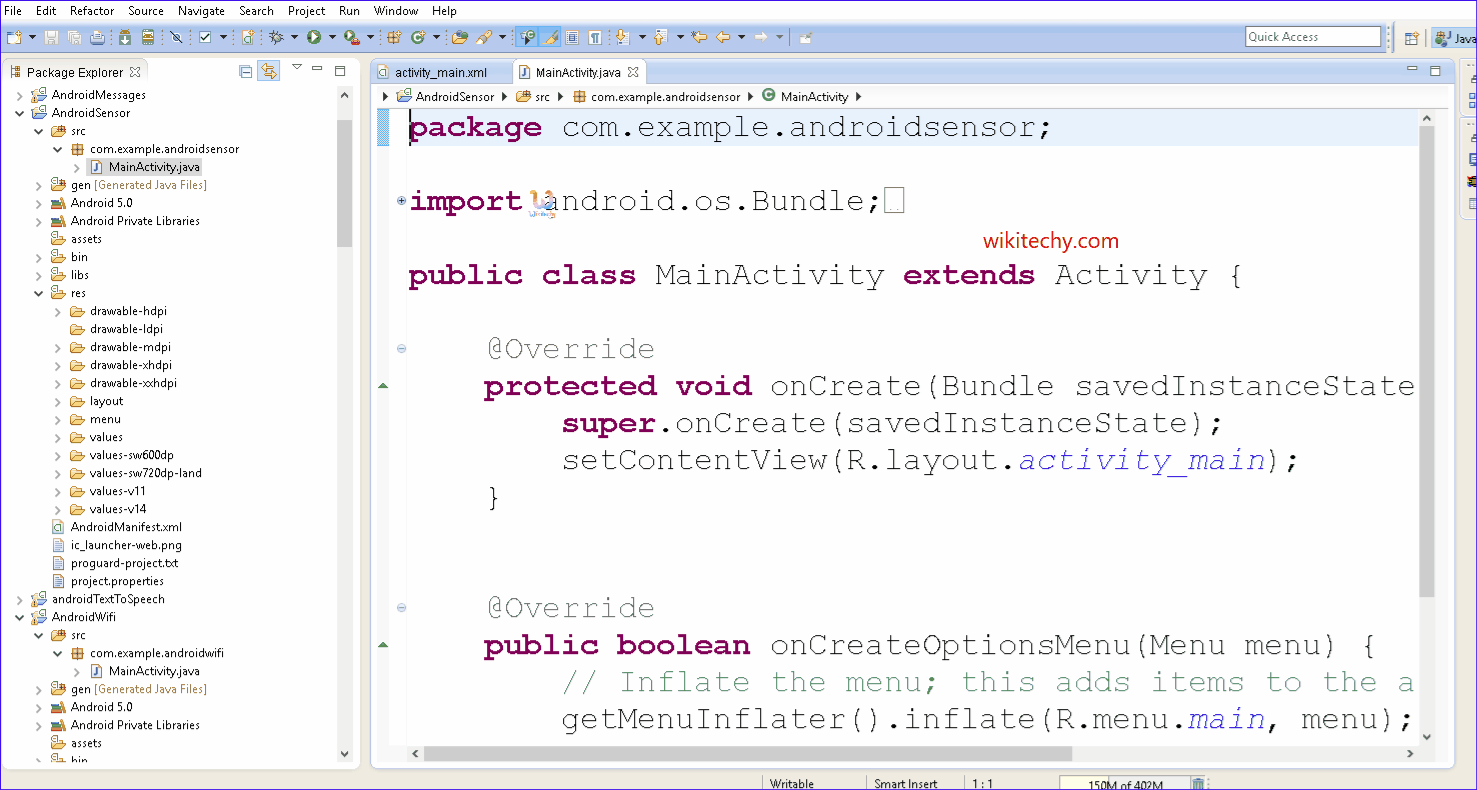Toggle Link with Editor in Package Explorer
The width and height of the screenshot is (1477, 790).
click(268, 71)
